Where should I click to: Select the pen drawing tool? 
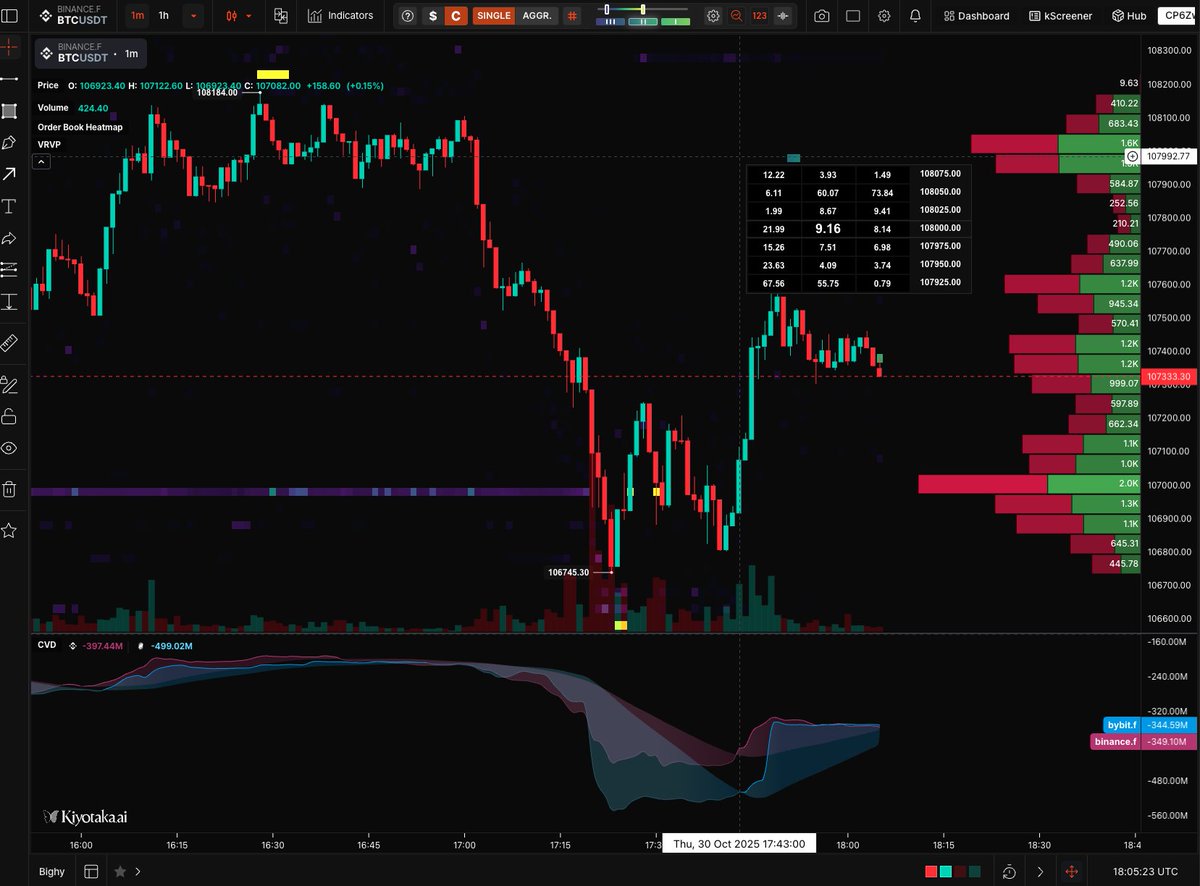(x=9, y=142)
